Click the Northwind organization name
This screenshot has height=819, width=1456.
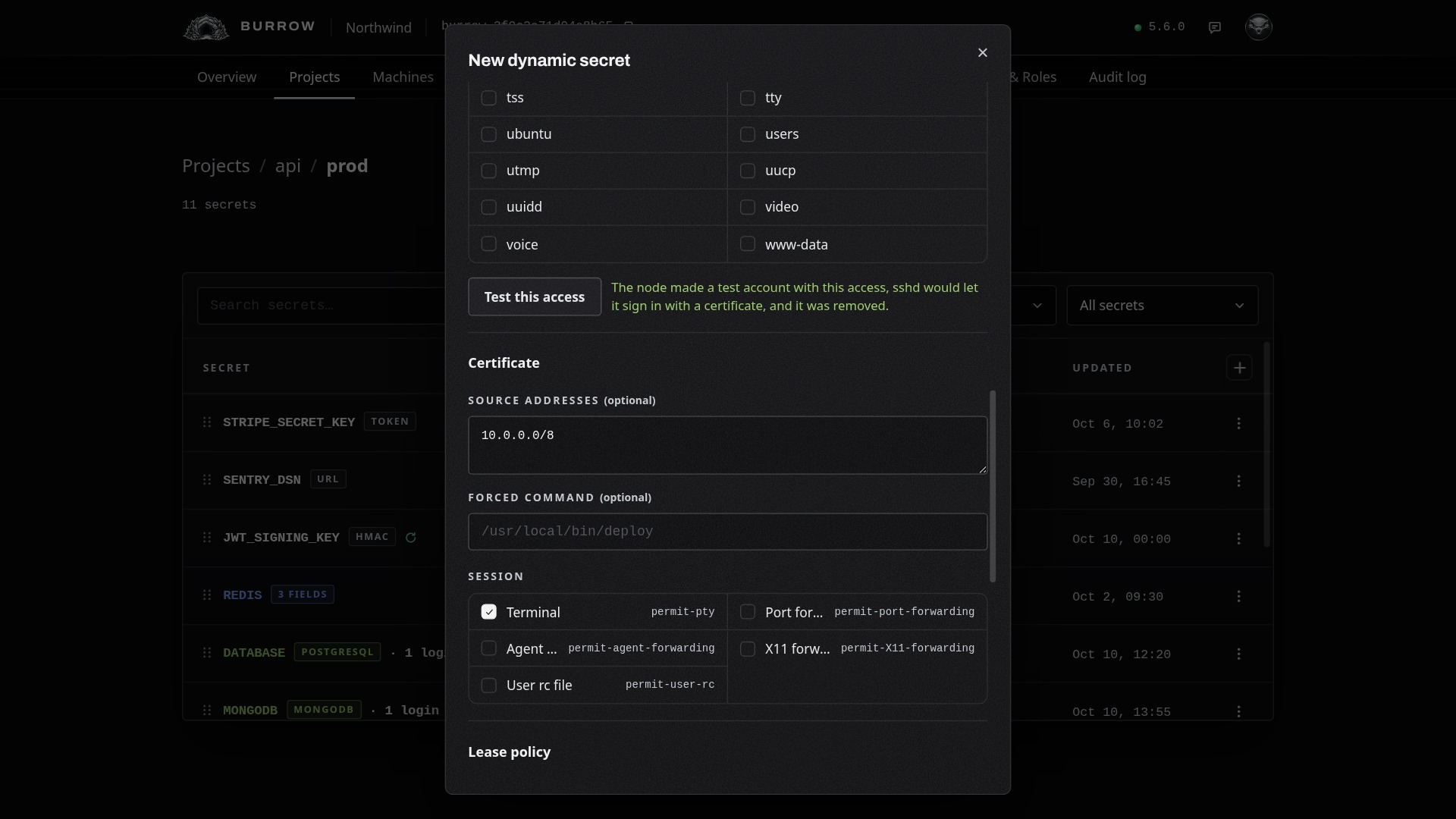378,27
